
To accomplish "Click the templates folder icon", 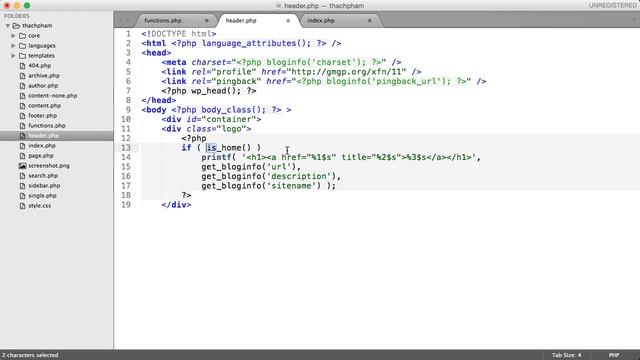I will pyautogui.click(x=22, y=56).
